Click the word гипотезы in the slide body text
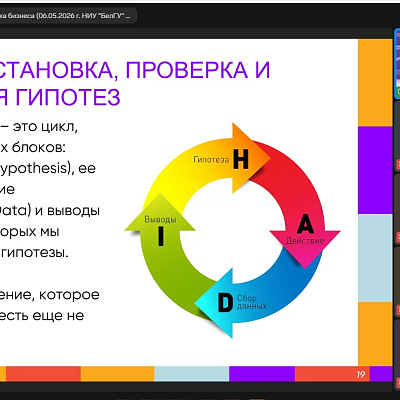The image size is (400, 400). click(37, 253)
